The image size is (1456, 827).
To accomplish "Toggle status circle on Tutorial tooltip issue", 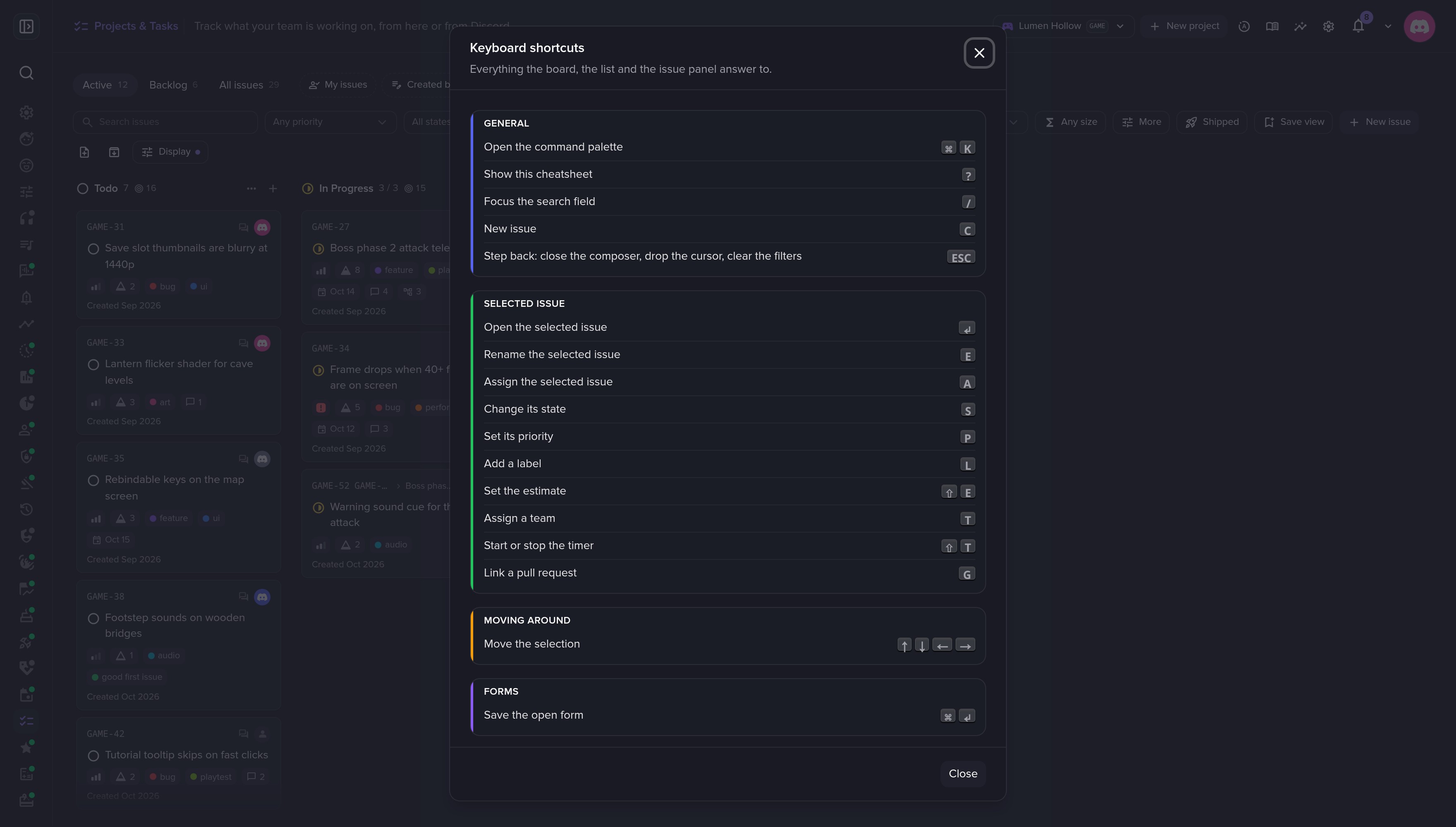I will tap(94, 756).
